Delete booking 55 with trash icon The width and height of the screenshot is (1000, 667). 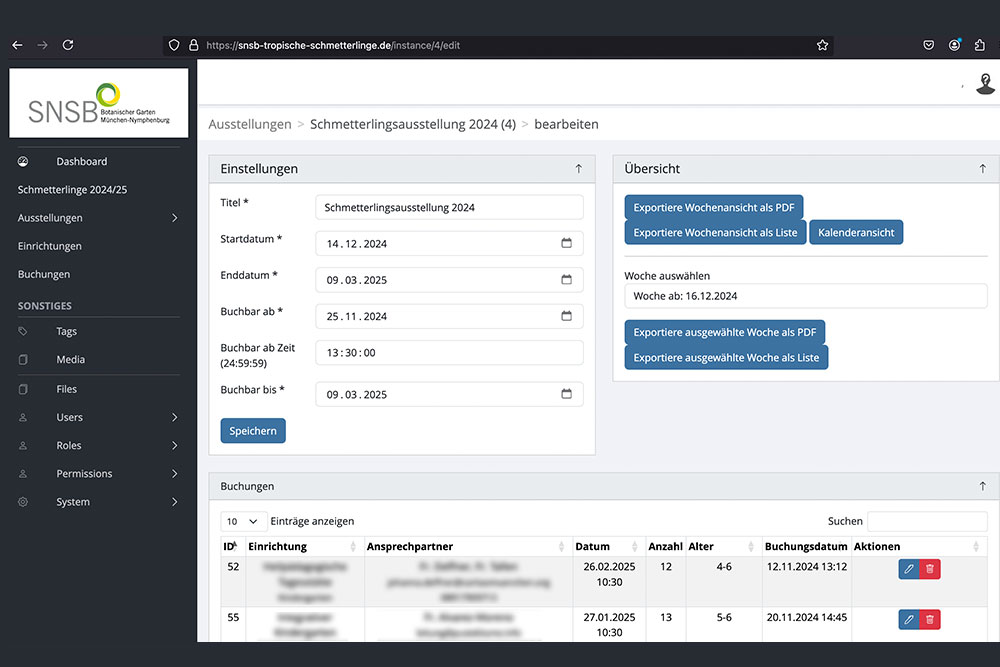coord(930,620)
